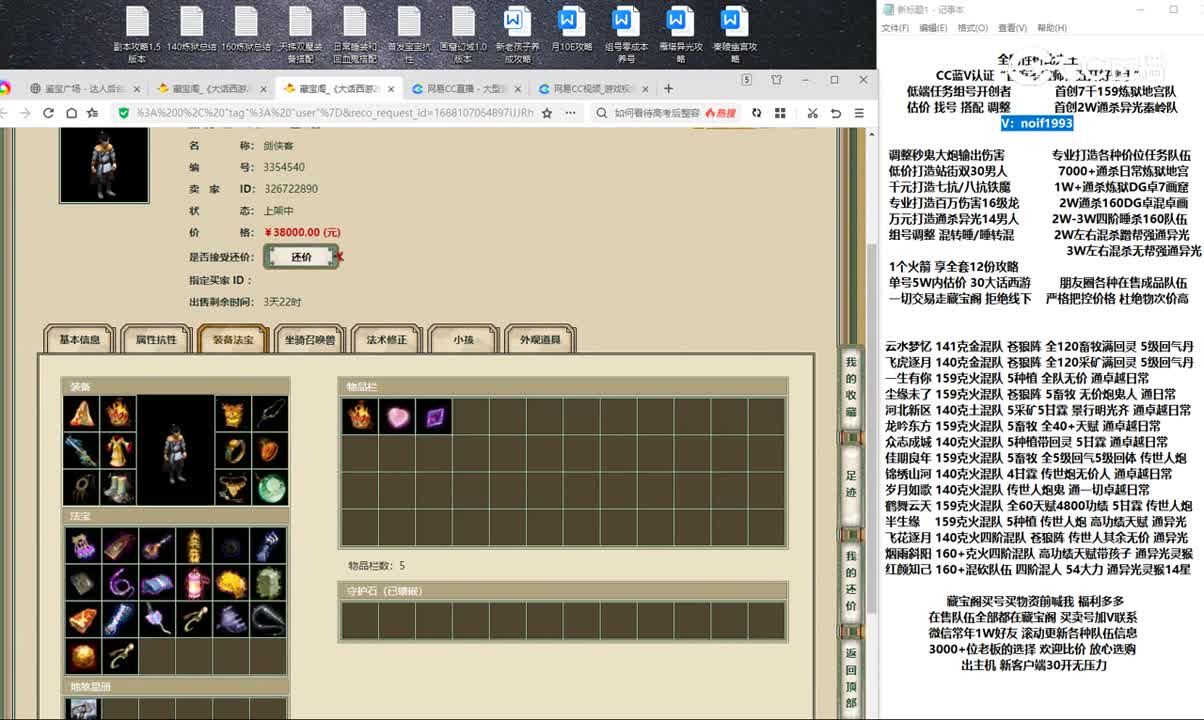Viewport: 1204px width, 720px height.
Task: Click the scissors screenshot icon in browser toolbar
Action: coord(813,113)
